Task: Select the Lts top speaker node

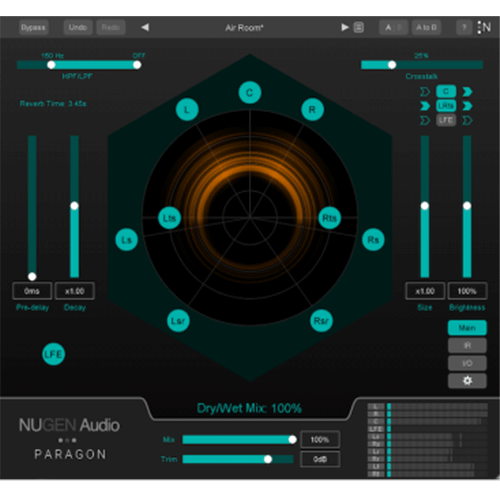Action: coord(169,218)
